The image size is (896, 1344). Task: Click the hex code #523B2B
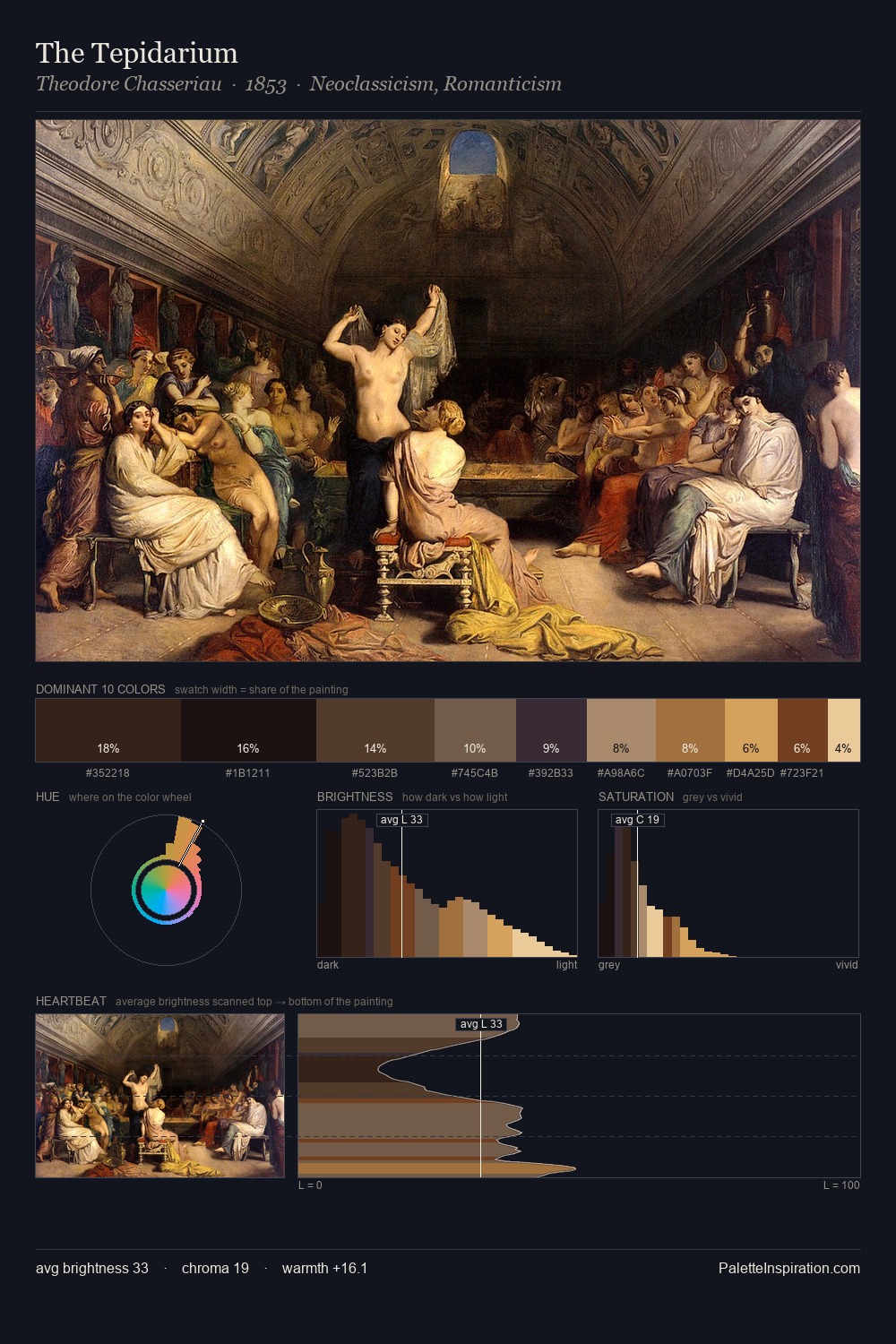[375, 772]
